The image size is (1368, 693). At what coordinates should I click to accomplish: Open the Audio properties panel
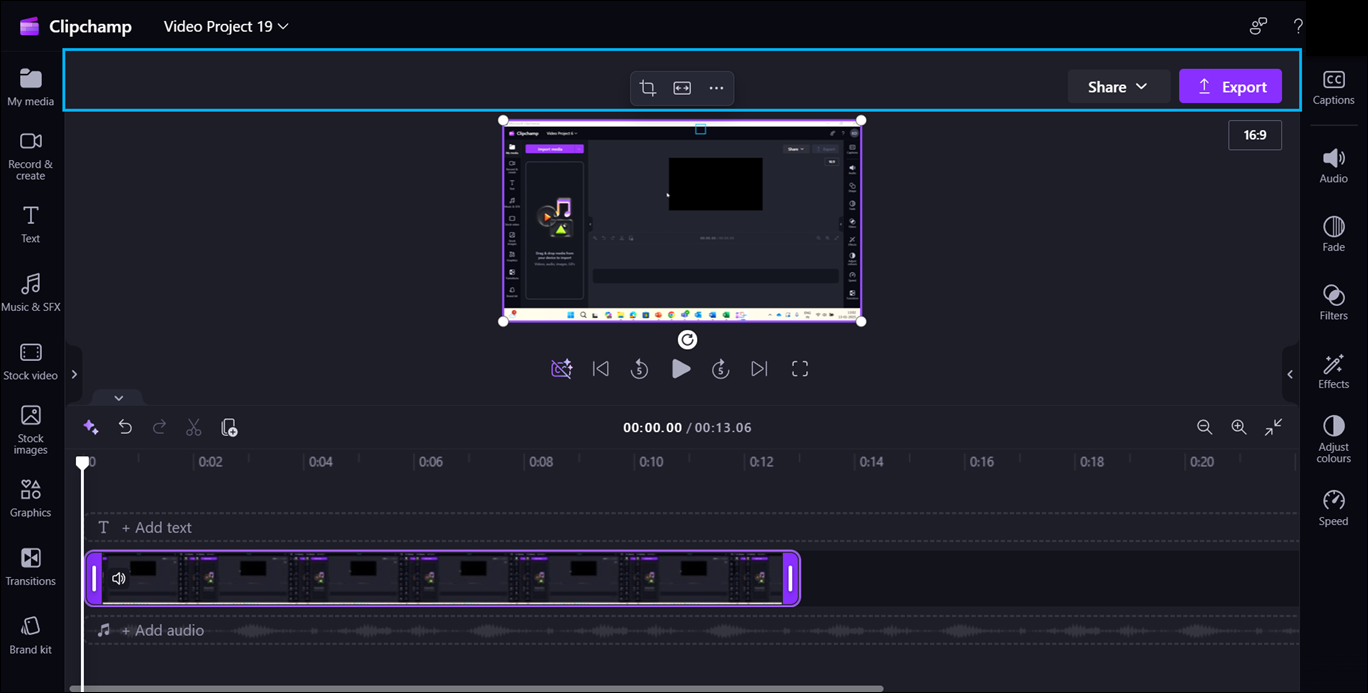point(1333,166)
